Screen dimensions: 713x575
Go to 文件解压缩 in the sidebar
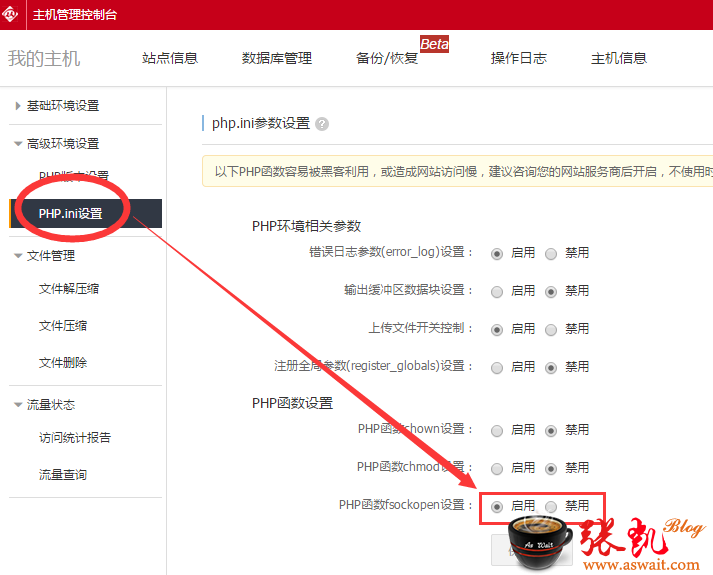click(x=69, y=289)
